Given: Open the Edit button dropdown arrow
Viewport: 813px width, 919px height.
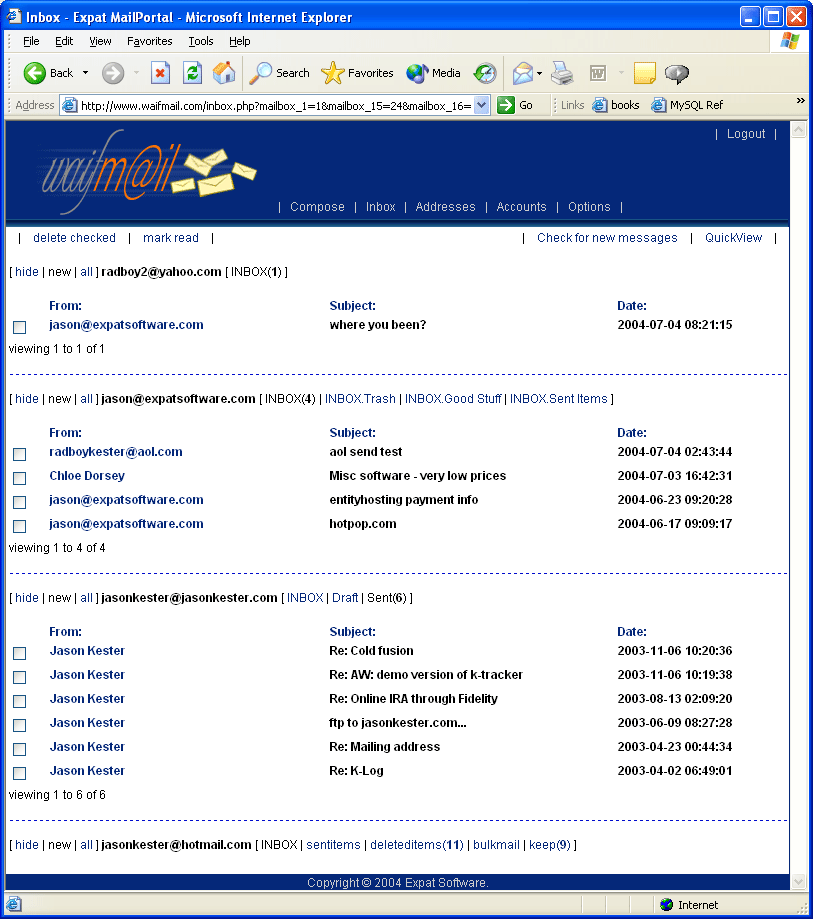Looking at the screenshot, I should point(621,73).
